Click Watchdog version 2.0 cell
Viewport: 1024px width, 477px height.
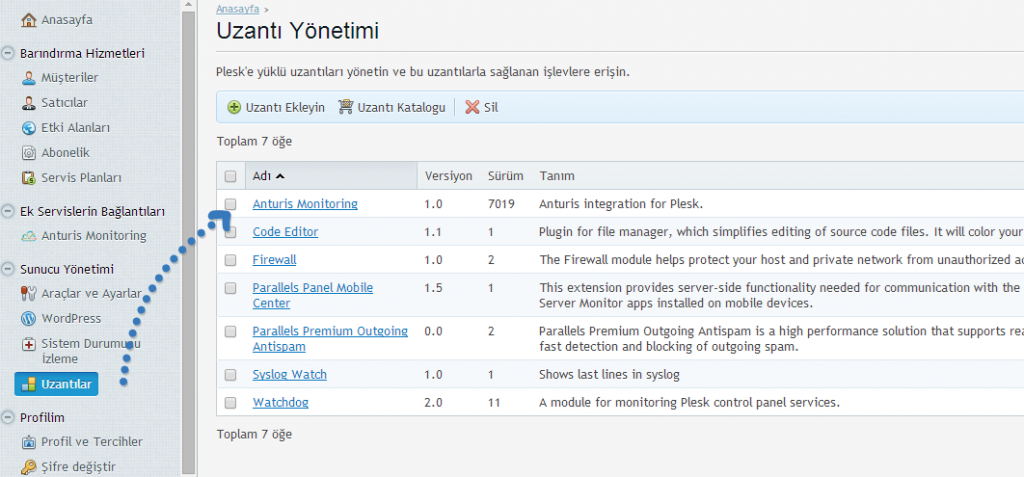(433, 403)
